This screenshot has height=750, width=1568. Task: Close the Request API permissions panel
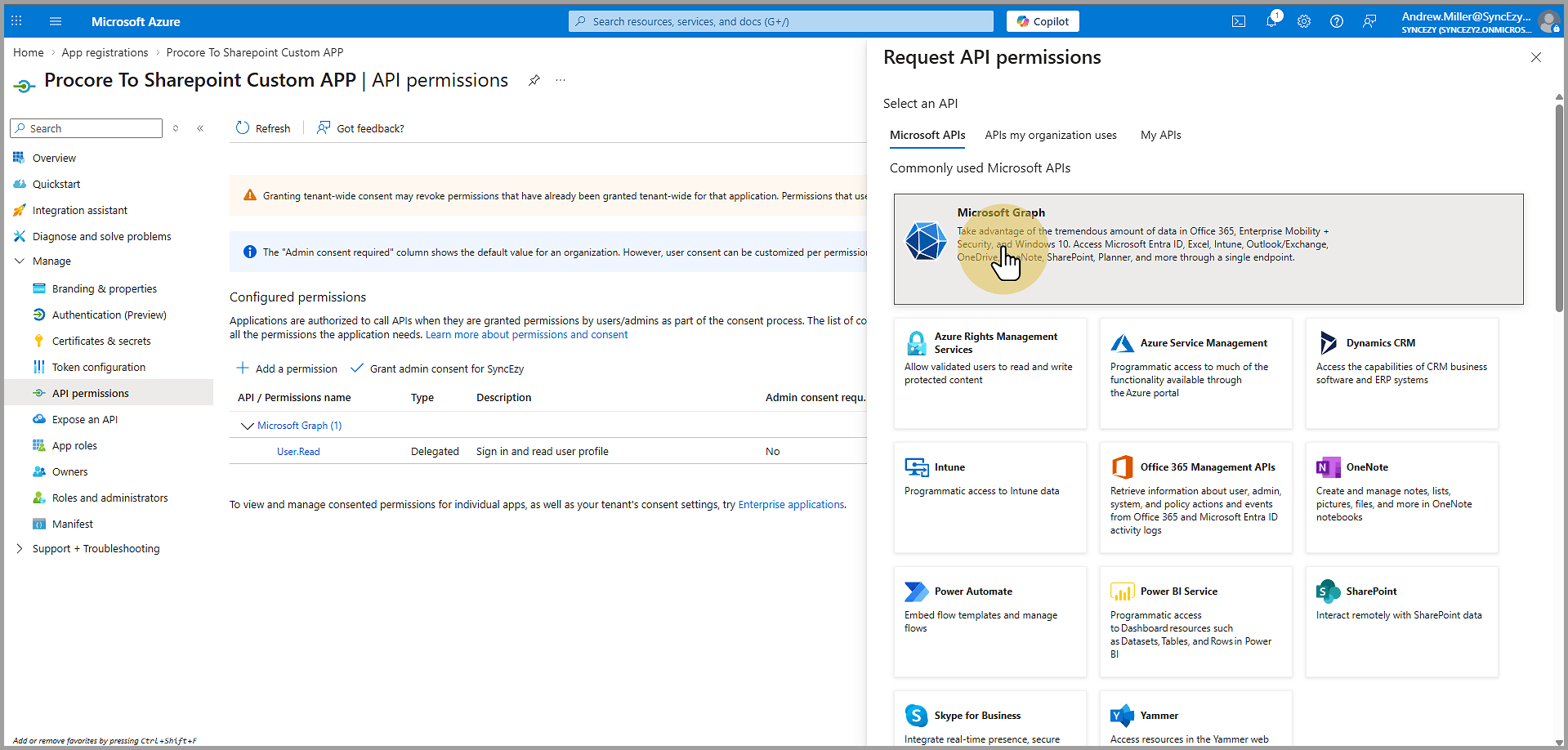click(x=1535, y=57)
